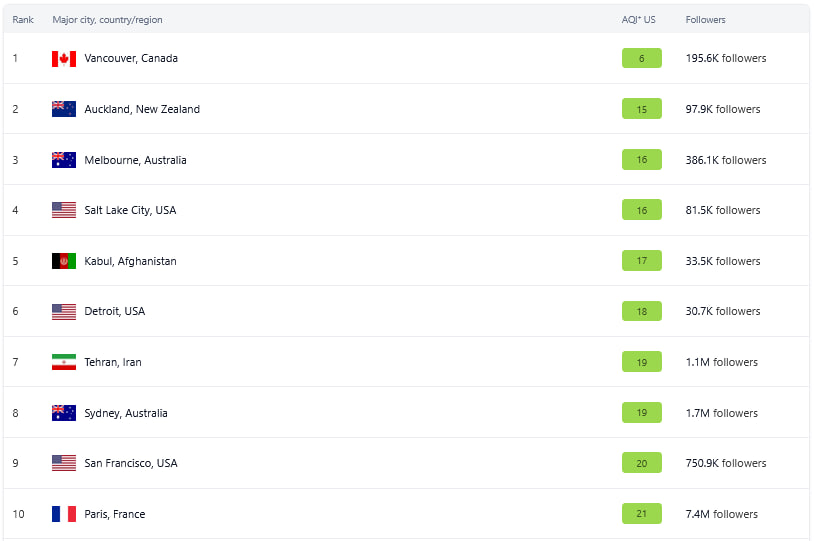
Task: Open the Vancouver, Canada city link
Action: point(131,58)
